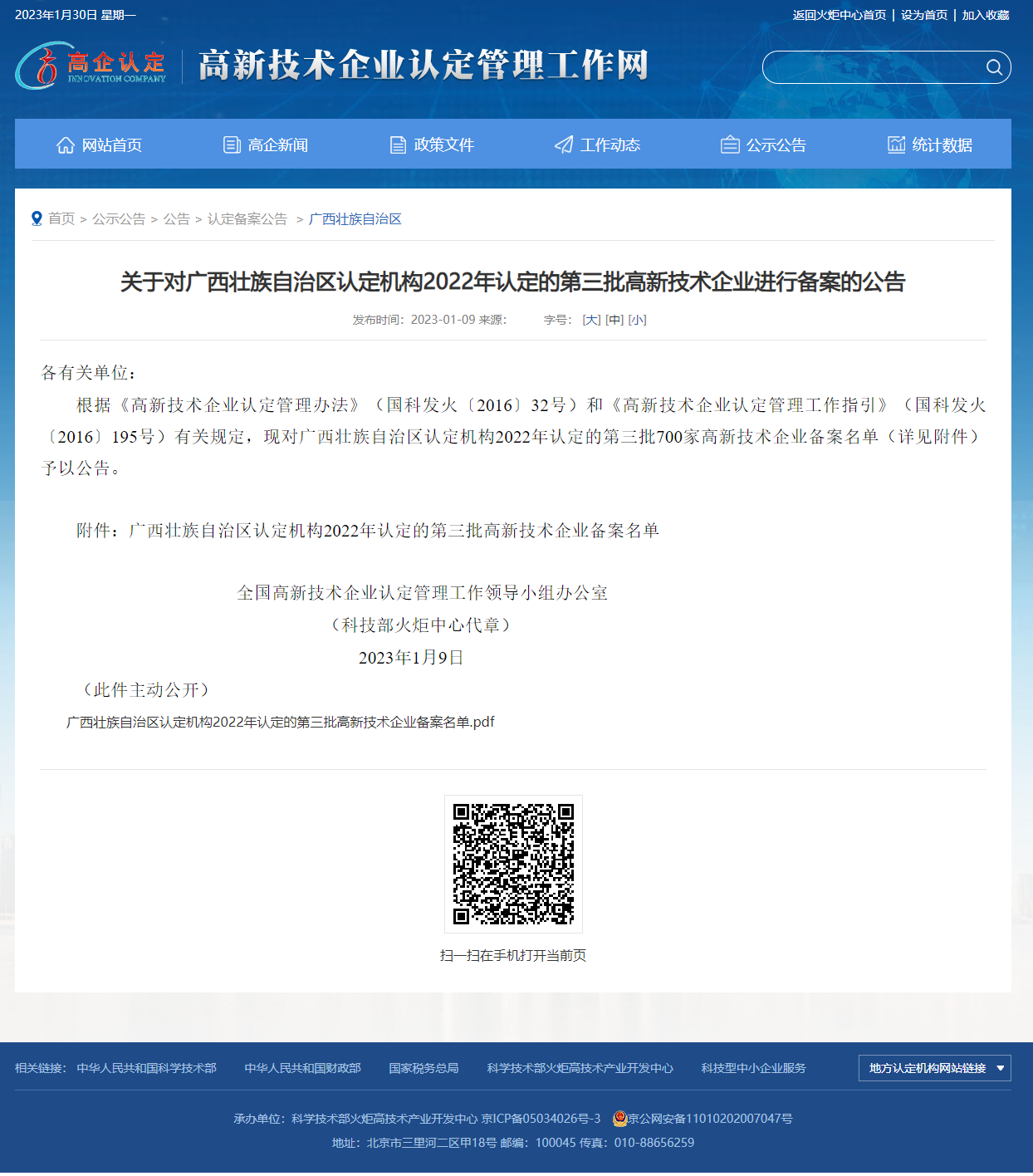The height and width of the screenshot is (1176, 1033).
Task: Go to 公示公告 in the breadcrumb
Action: point(119,219)
